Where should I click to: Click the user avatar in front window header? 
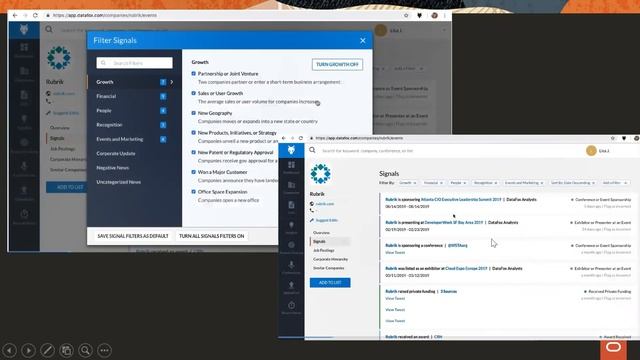[x=591, y=151]
